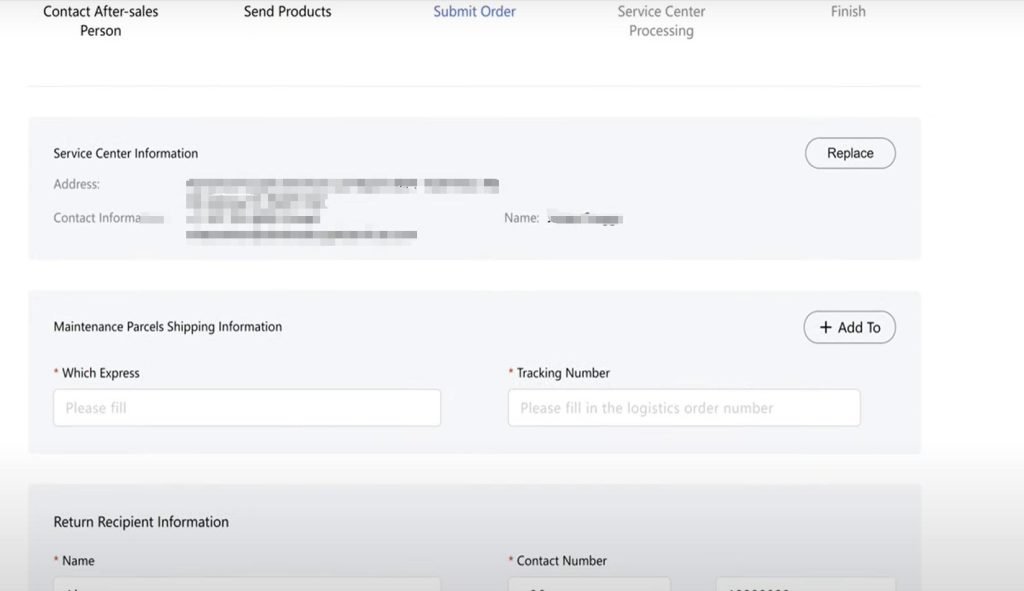
Task: Jump to the Finish step
Action: pyautogui.click(x=848, y=12)
